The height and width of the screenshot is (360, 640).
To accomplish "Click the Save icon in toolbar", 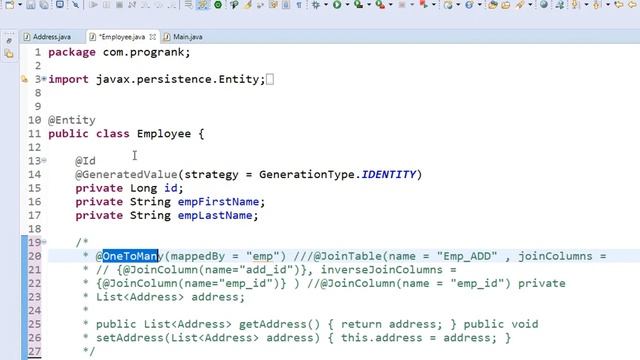I will pyautogui.click(x=31, y=4).
